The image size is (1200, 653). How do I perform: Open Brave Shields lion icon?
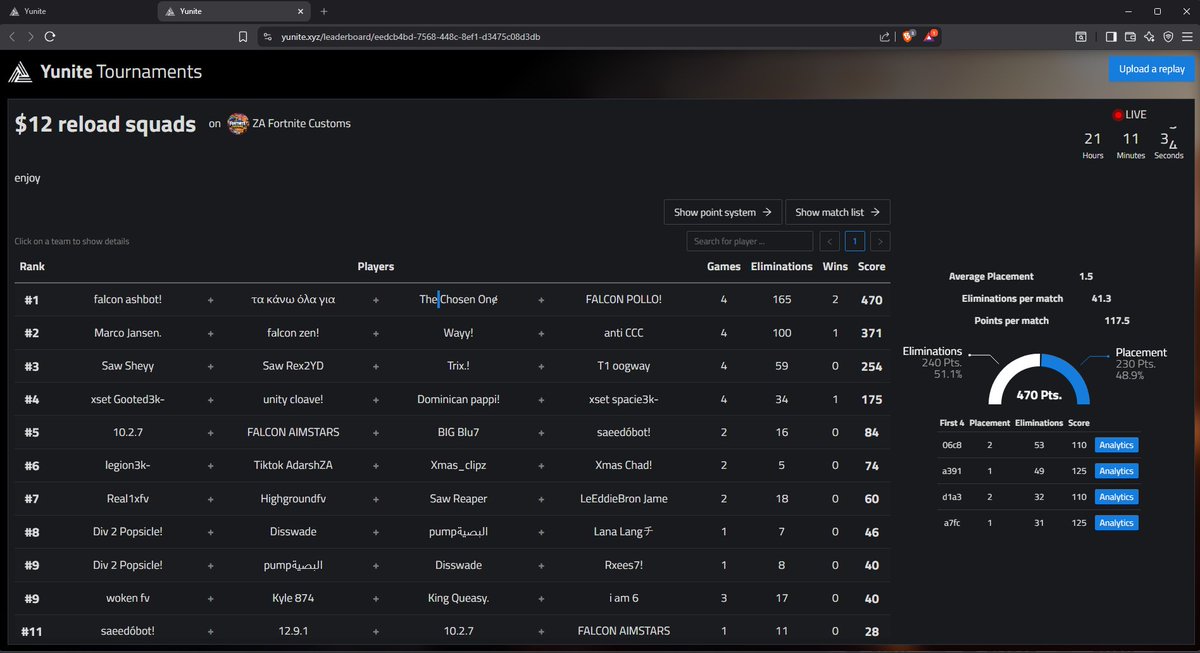909,36
